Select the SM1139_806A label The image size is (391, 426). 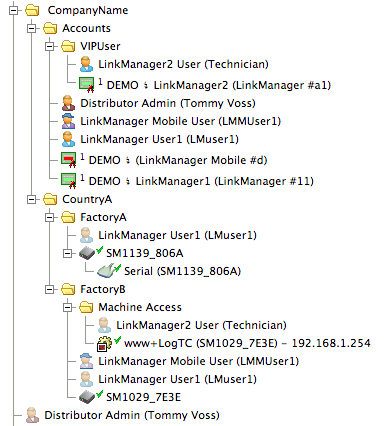(145, 254)
